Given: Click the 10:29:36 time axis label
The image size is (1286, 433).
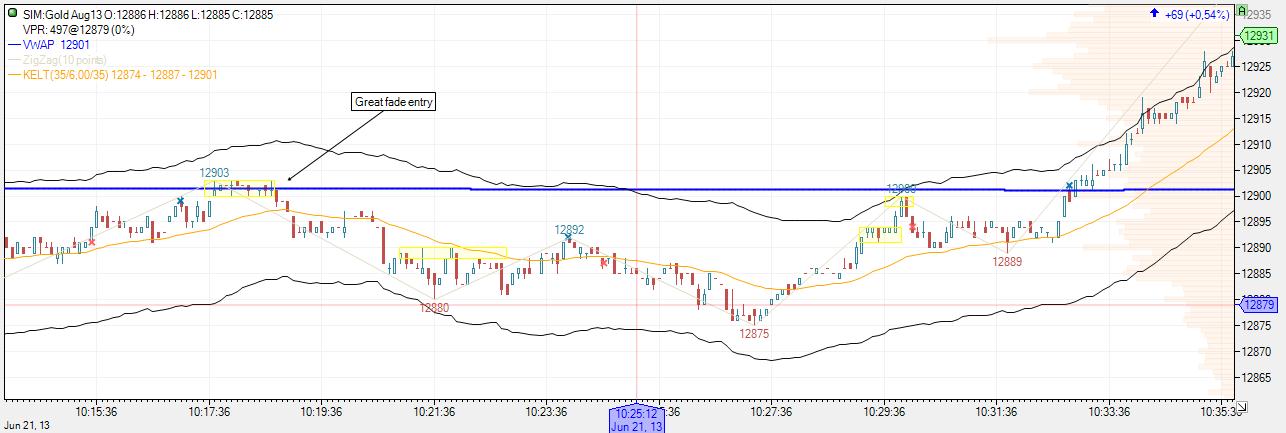Looking at the screenshot, I should [884, 411].
